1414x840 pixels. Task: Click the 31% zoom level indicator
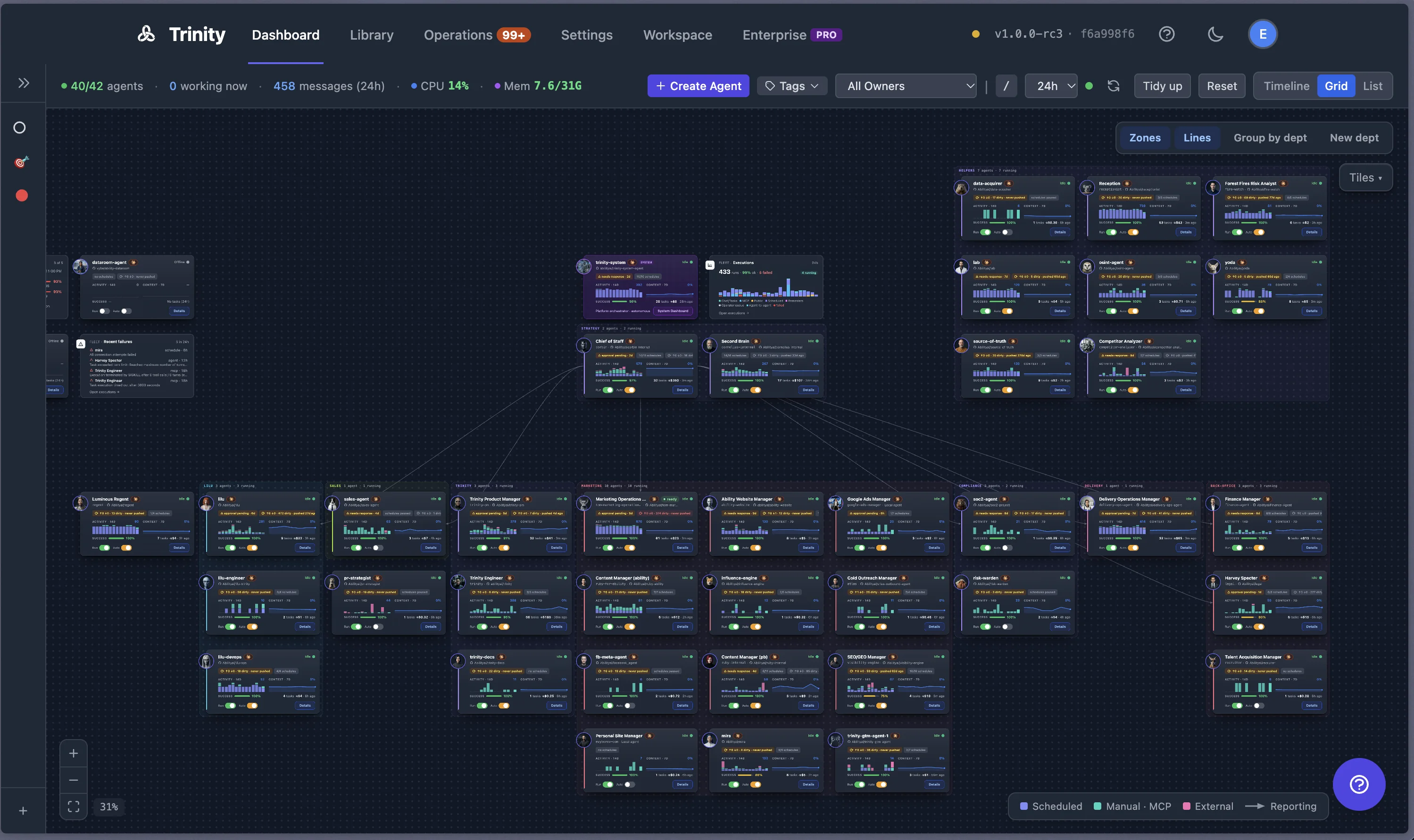[x=109, y=807]
